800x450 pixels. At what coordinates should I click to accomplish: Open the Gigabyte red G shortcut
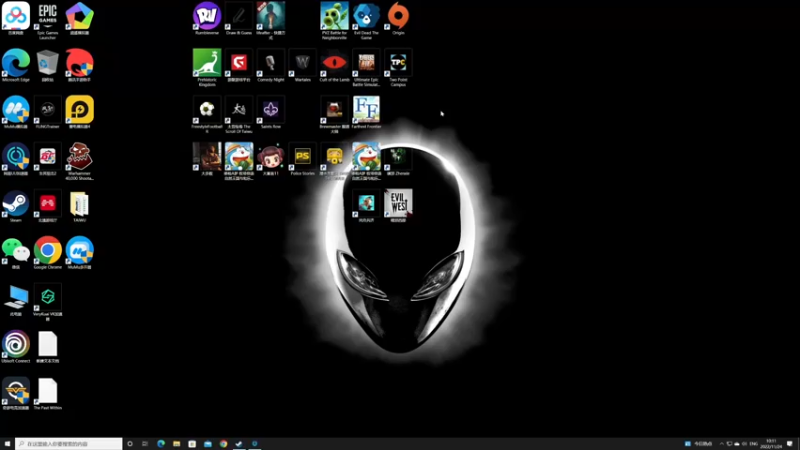(239, 66)
